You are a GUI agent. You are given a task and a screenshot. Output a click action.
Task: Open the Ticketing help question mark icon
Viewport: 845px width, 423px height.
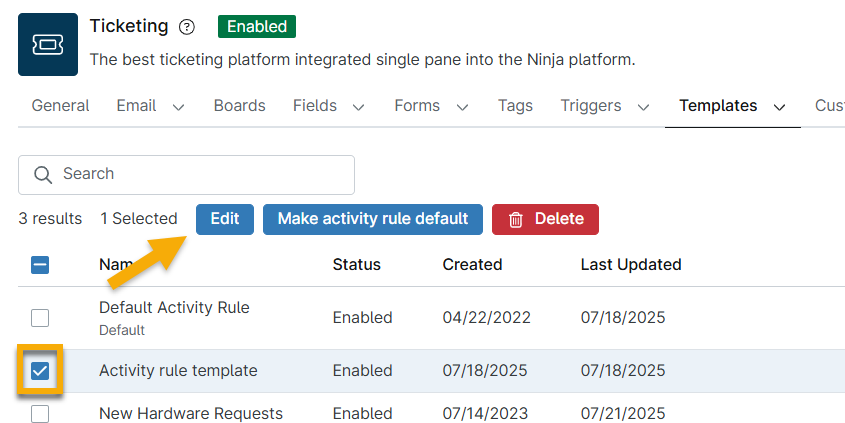187,27
